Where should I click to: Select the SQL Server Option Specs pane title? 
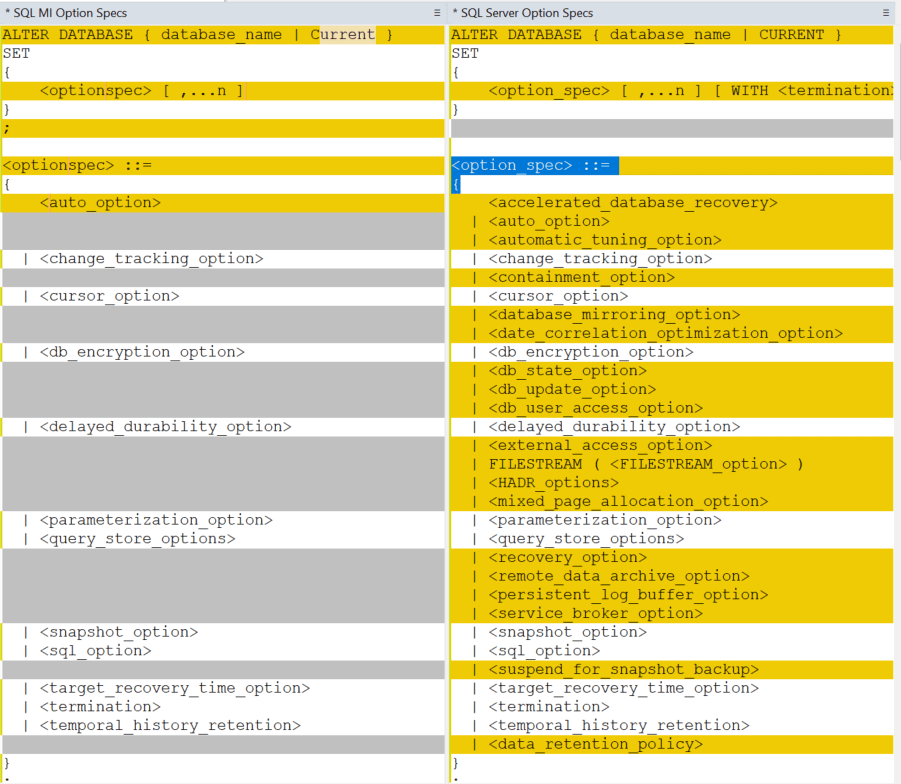coord(523,13)
